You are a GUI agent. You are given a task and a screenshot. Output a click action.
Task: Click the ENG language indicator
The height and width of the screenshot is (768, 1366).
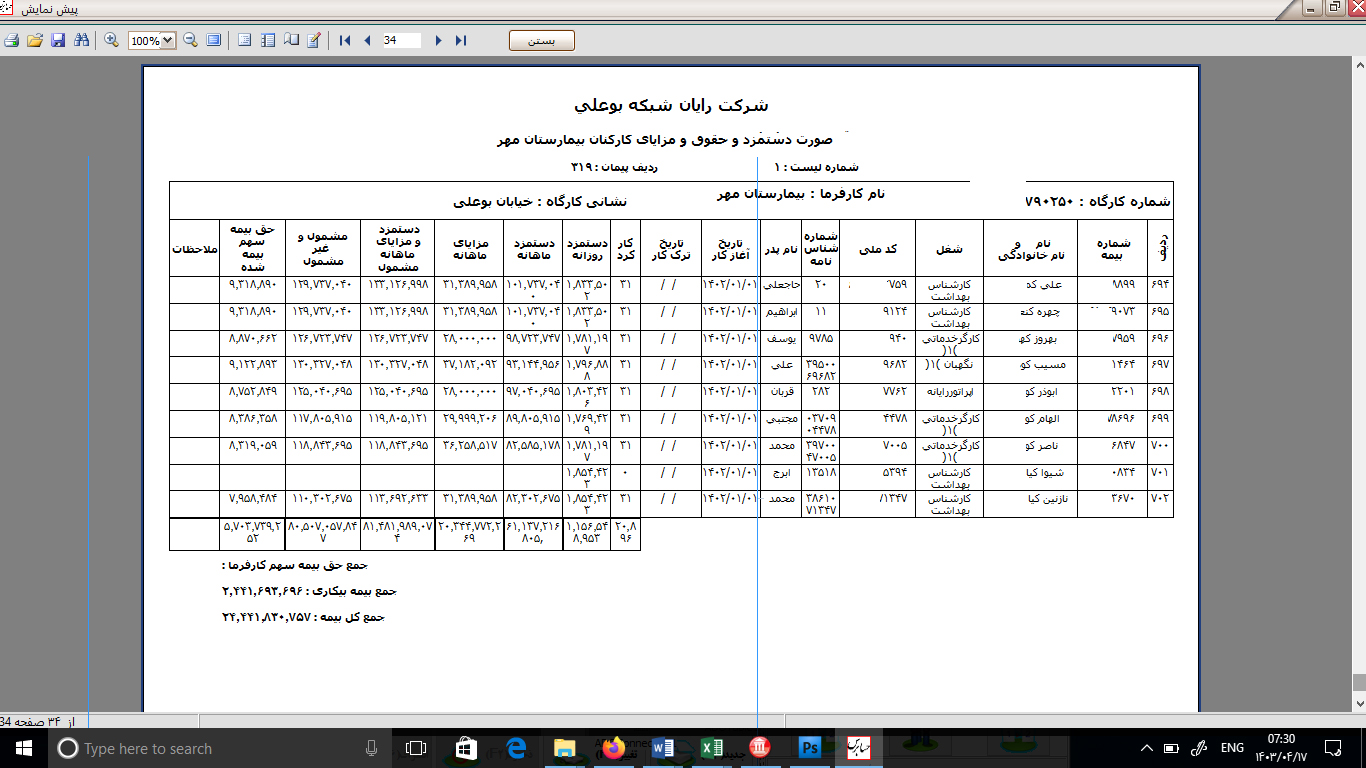pos(1232,748)
